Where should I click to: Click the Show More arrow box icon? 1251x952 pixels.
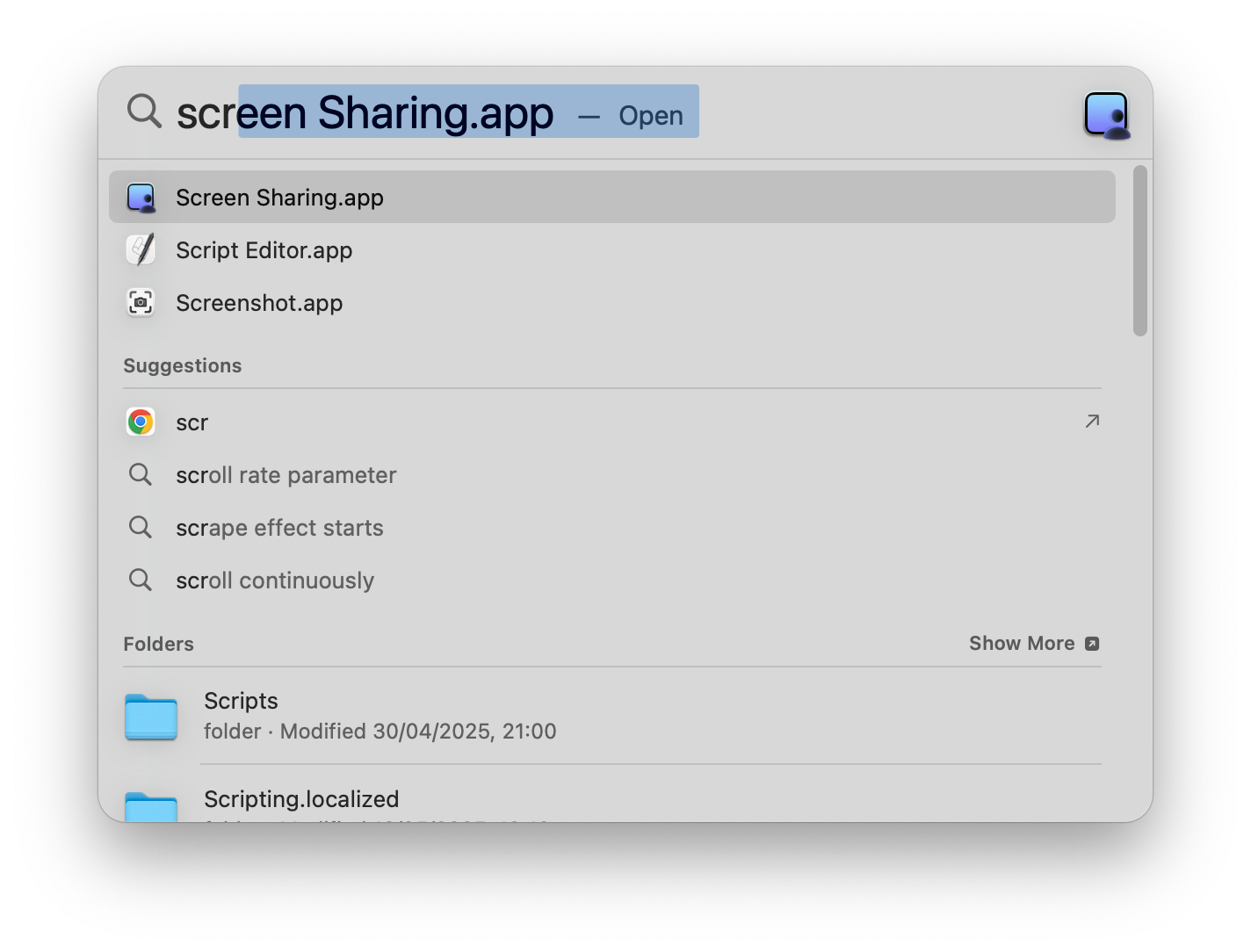(1092, 644)
